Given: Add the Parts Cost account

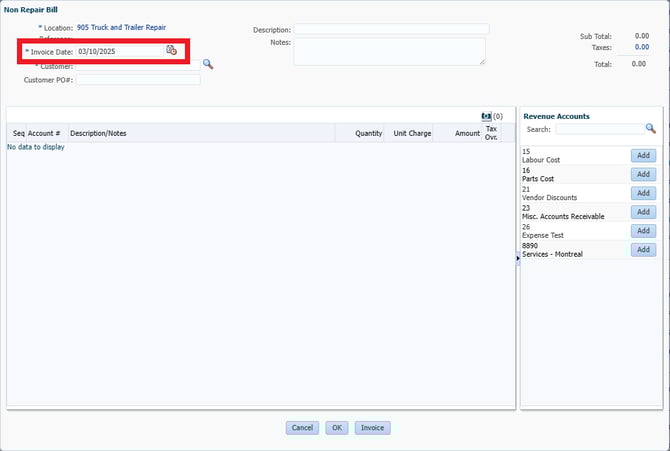Looking at the screenshot, I should pos(643,174).
